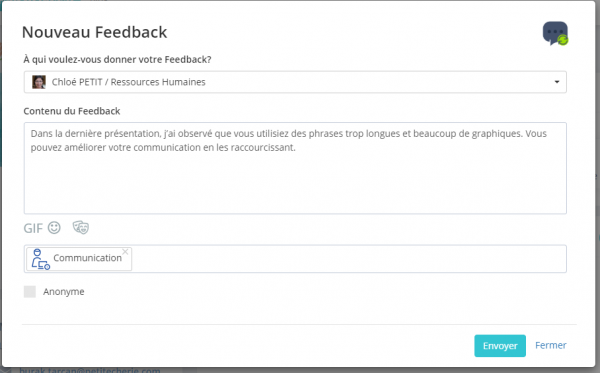Image resolution: width=600 pixels, height=373 pixels.
Task: Click the theater masks sticker icon
Action: (81, 227)
